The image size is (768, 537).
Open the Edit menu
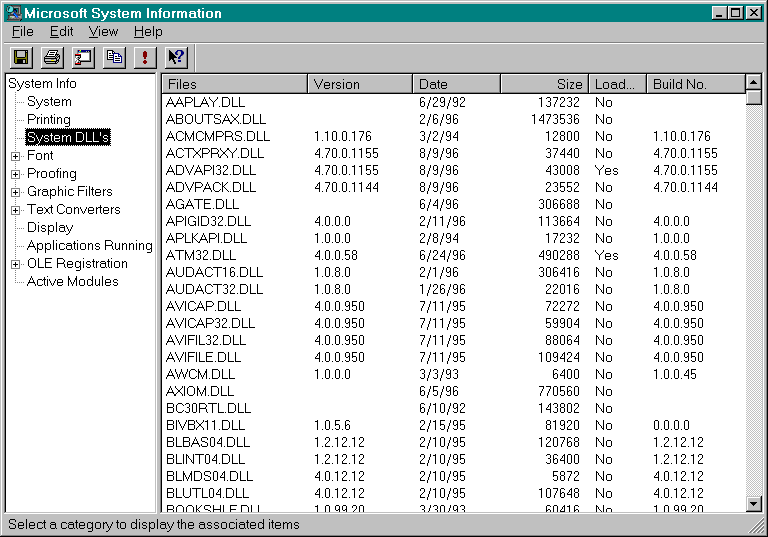click(x=61, y=32)
